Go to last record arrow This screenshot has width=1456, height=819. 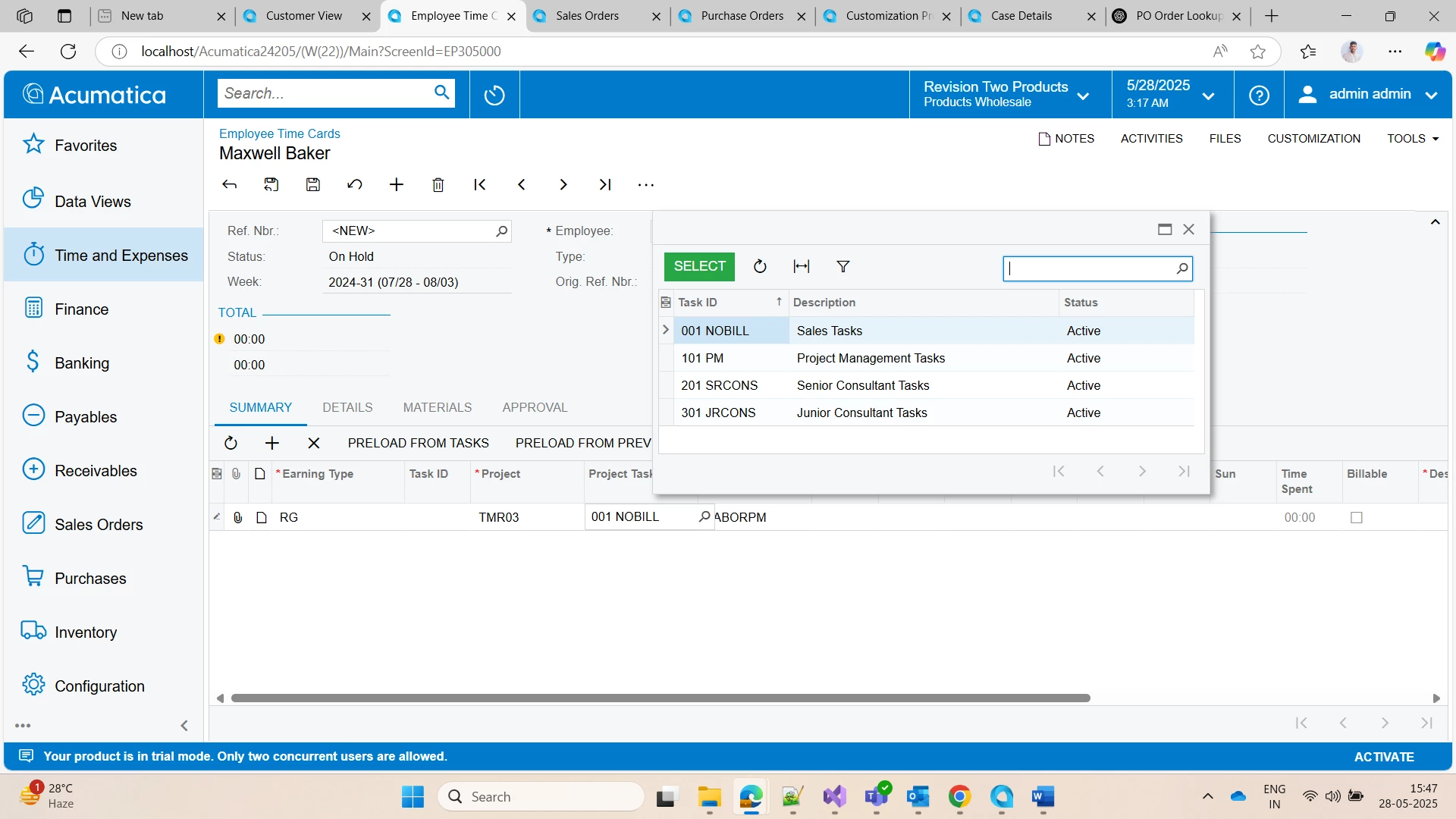click(604, 185)
